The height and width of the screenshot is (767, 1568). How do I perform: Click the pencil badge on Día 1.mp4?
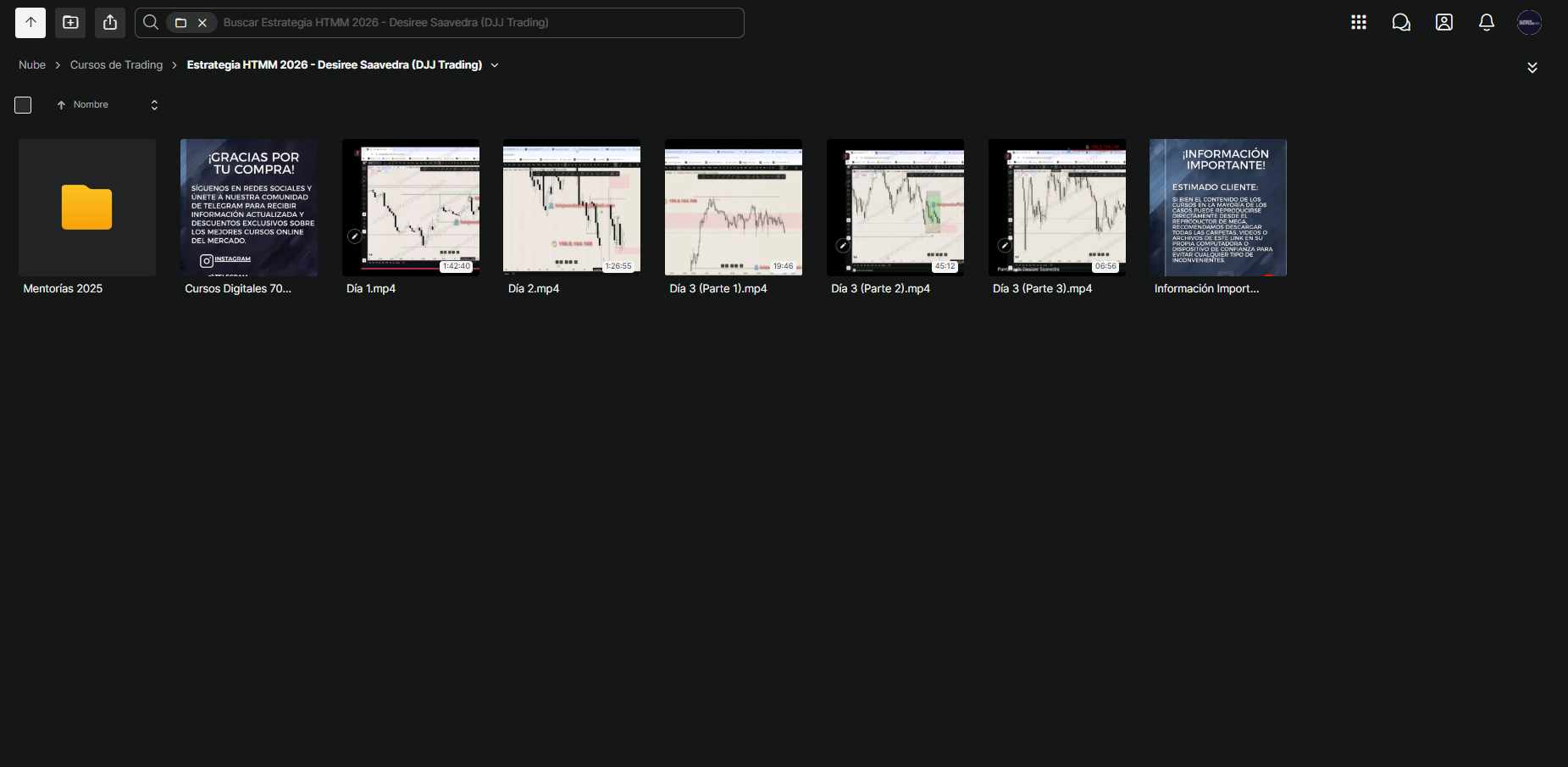355,236
